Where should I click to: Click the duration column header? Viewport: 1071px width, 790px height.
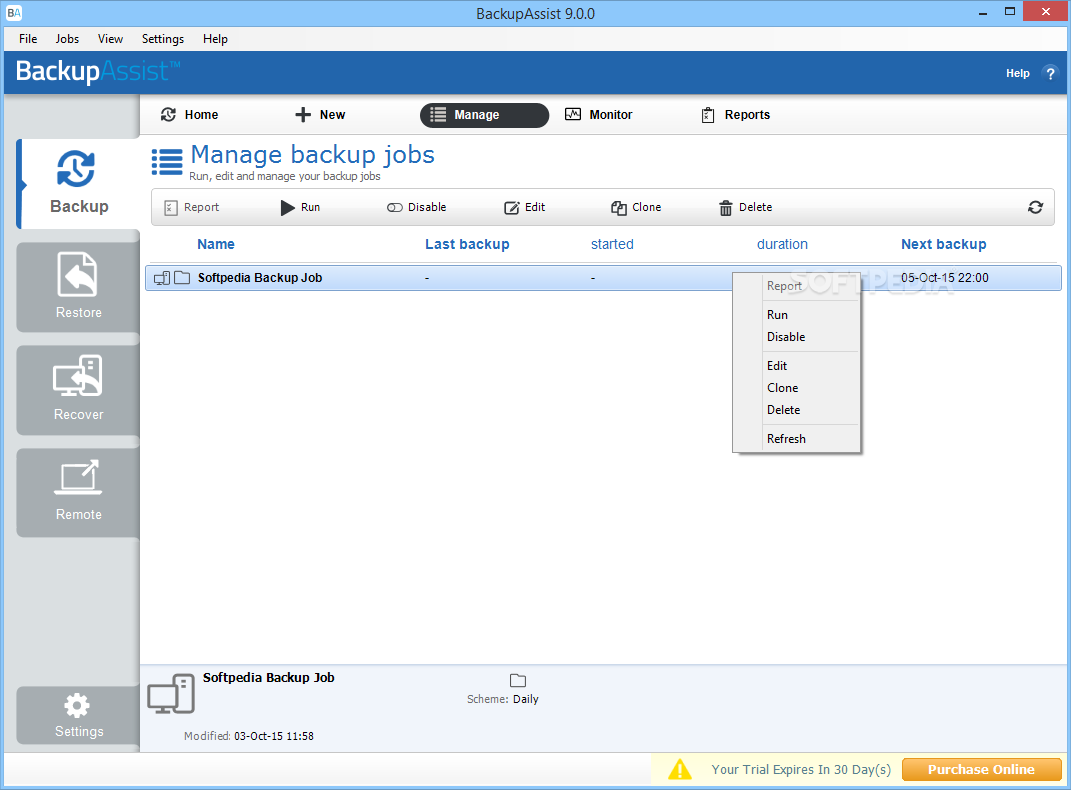(x=782, y=244)
